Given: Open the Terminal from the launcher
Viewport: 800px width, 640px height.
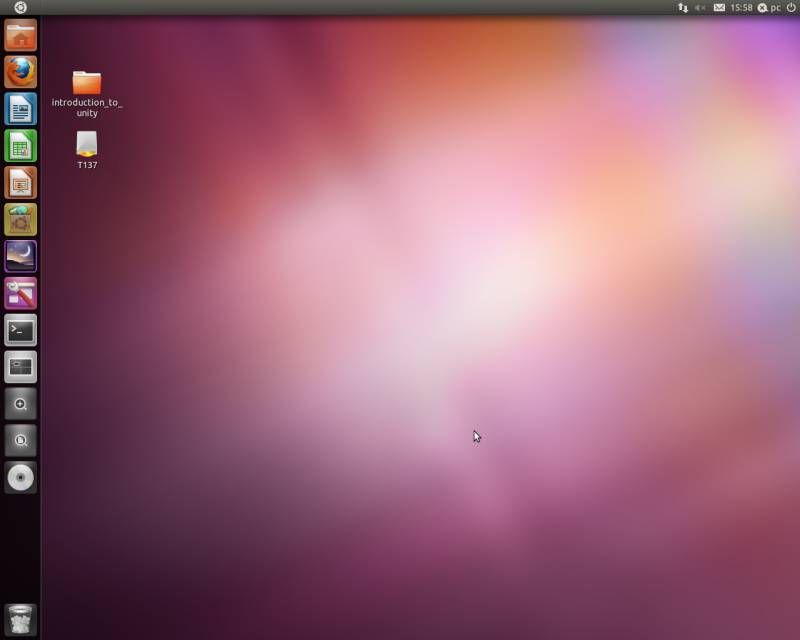Looking at the screenshot, I should pyautogui.click(x=20, y=330).
